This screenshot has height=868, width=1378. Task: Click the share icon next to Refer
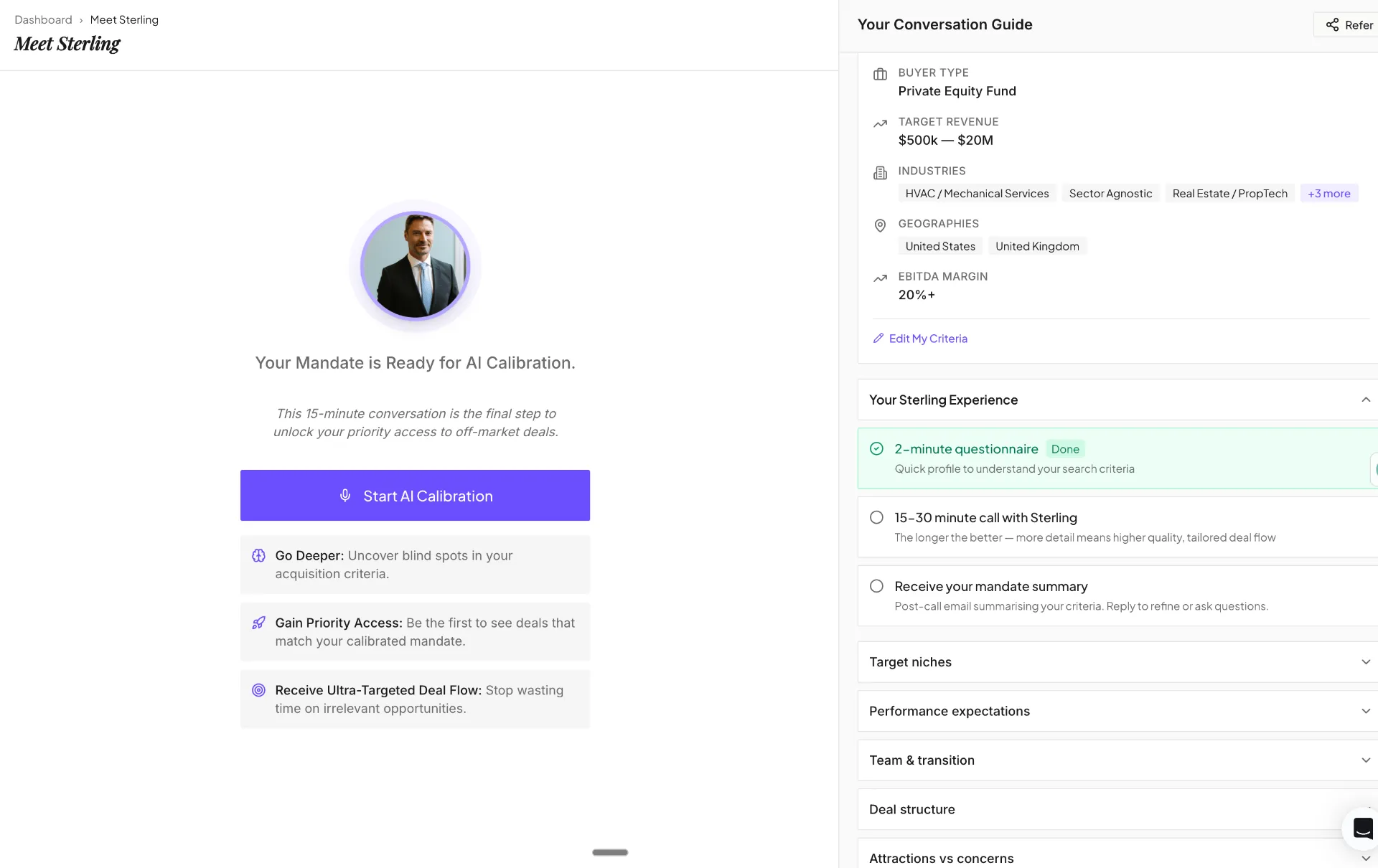(1333, 24)
